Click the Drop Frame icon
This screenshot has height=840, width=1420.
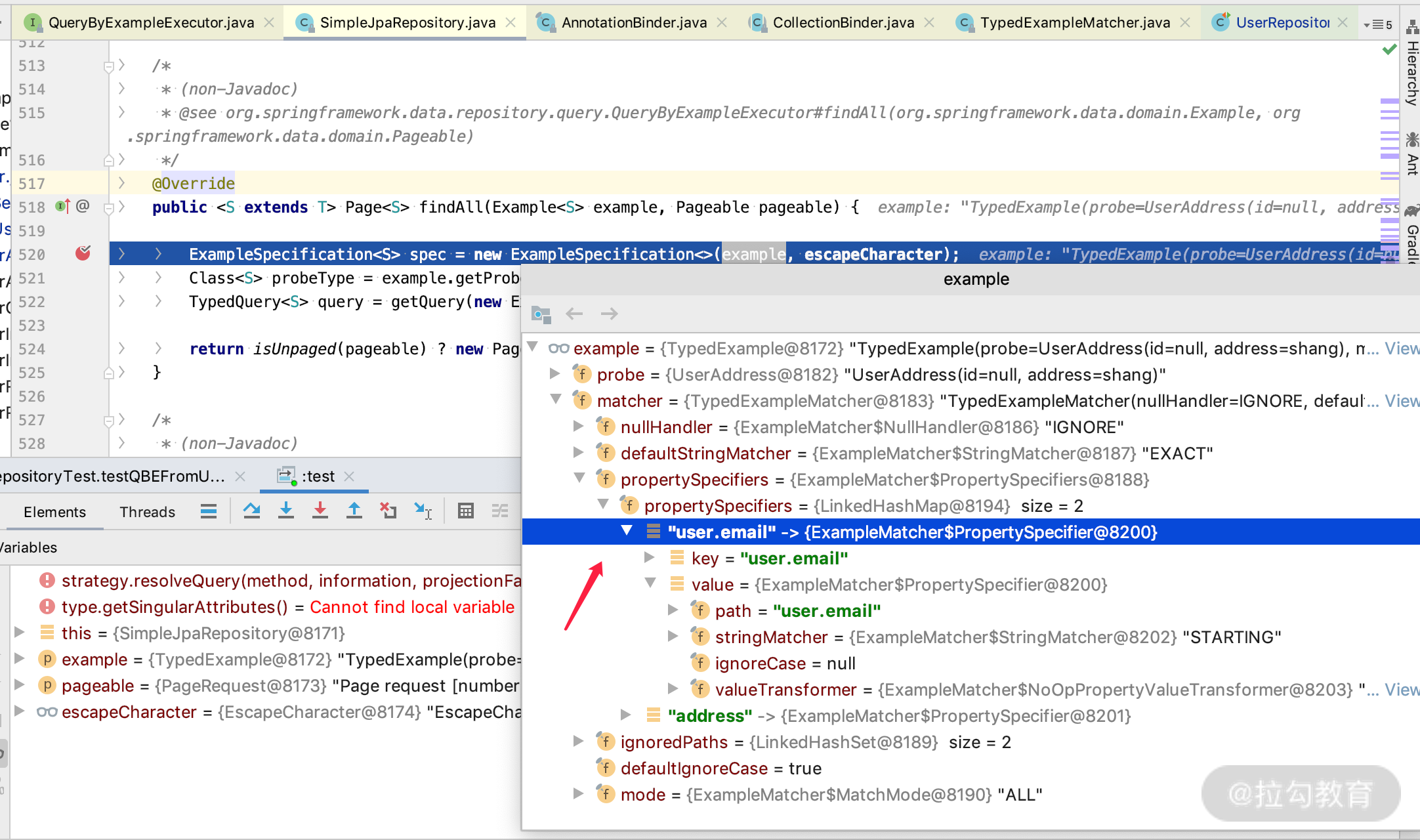(x=388, y=511)
